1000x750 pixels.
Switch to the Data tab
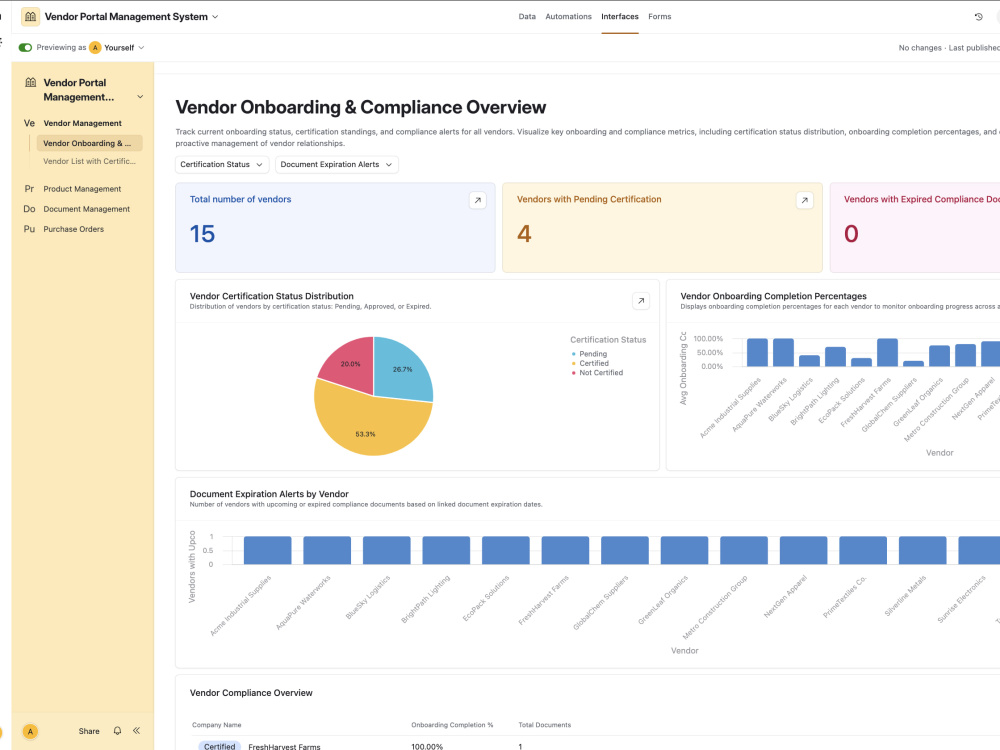click(x=527, y=17)
